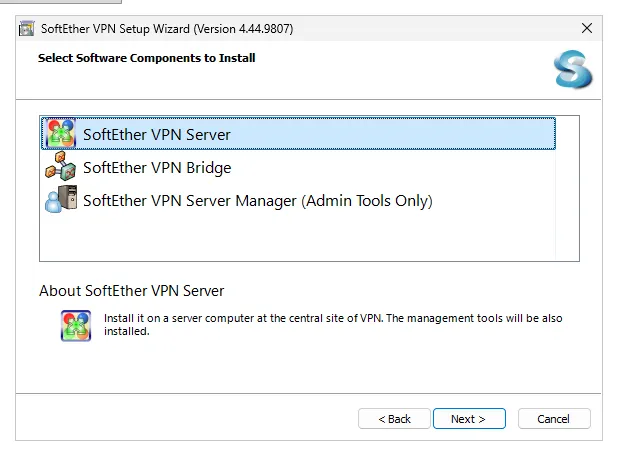Click the About SoftEther VPN Server heading
622x453 pixels.
click(x=131, y=291)
